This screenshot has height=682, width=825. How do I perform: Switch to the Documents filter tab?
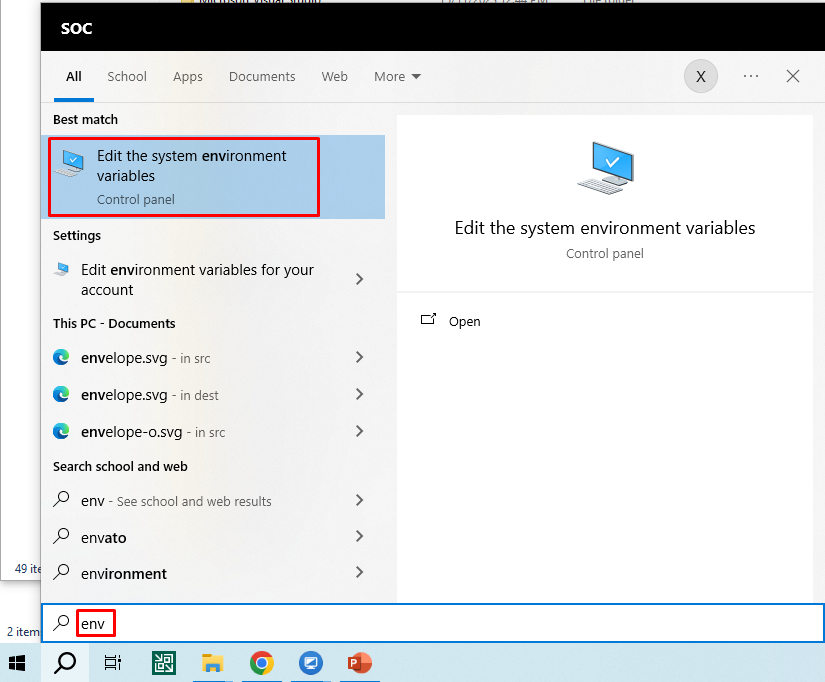(x=262, y=77)
